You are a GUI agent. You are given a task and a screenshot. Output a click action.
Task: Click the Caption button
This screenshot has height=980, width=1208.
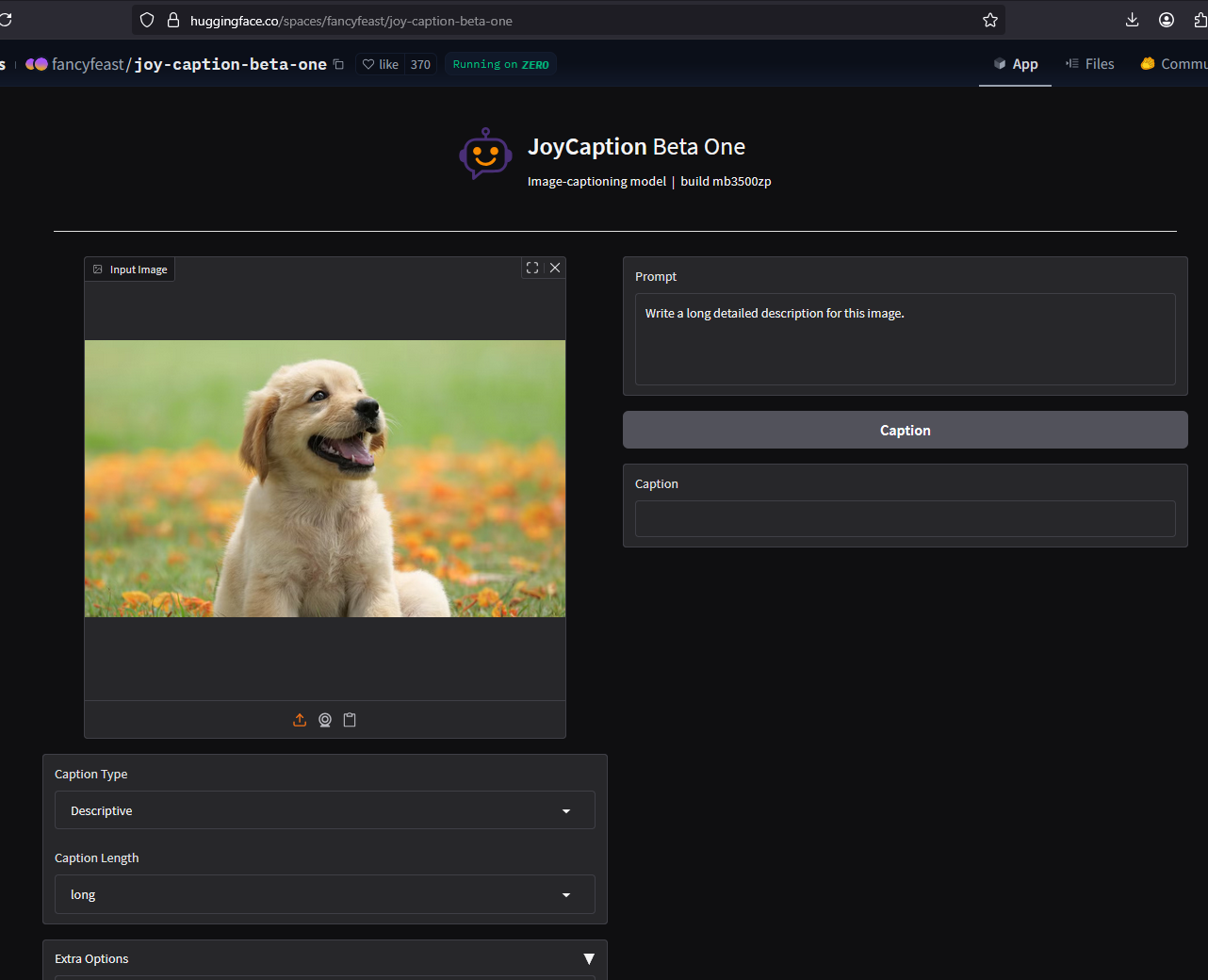906,430
